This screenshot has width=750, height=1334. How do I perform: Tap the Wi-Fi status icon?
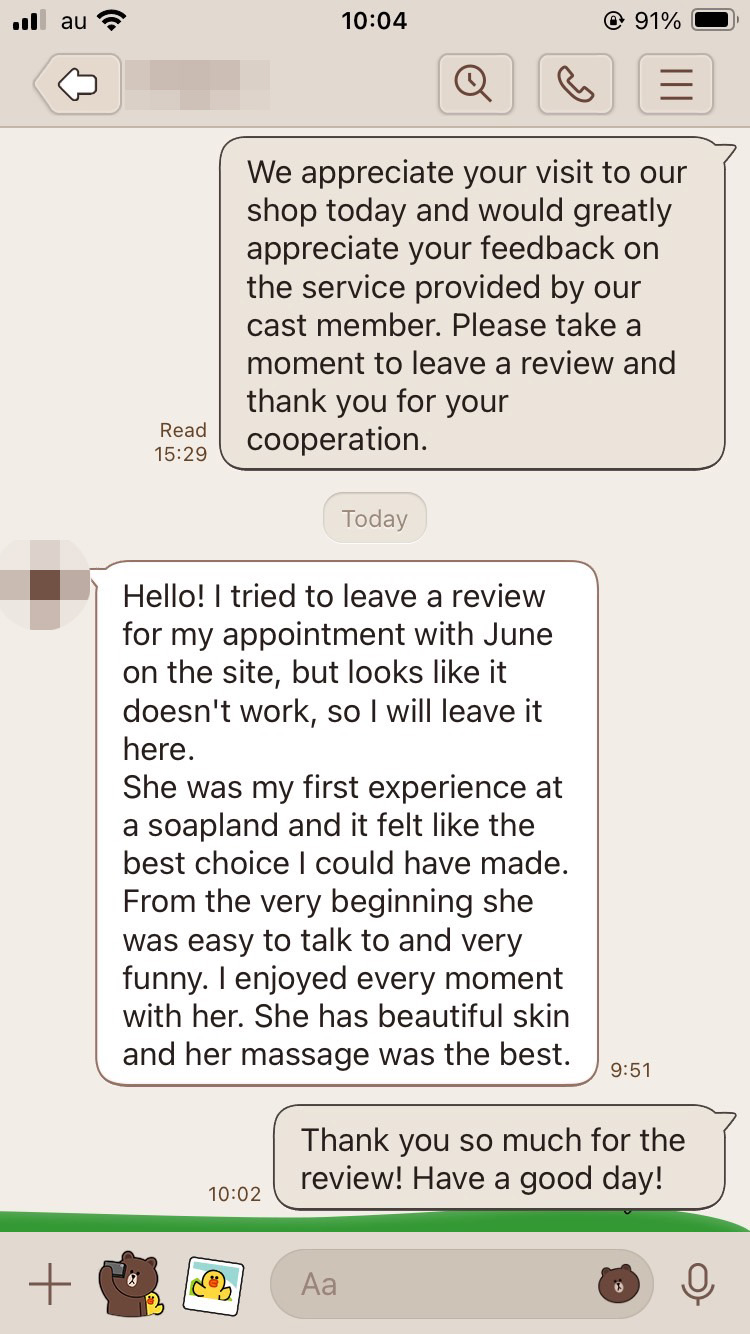point(113,20)
